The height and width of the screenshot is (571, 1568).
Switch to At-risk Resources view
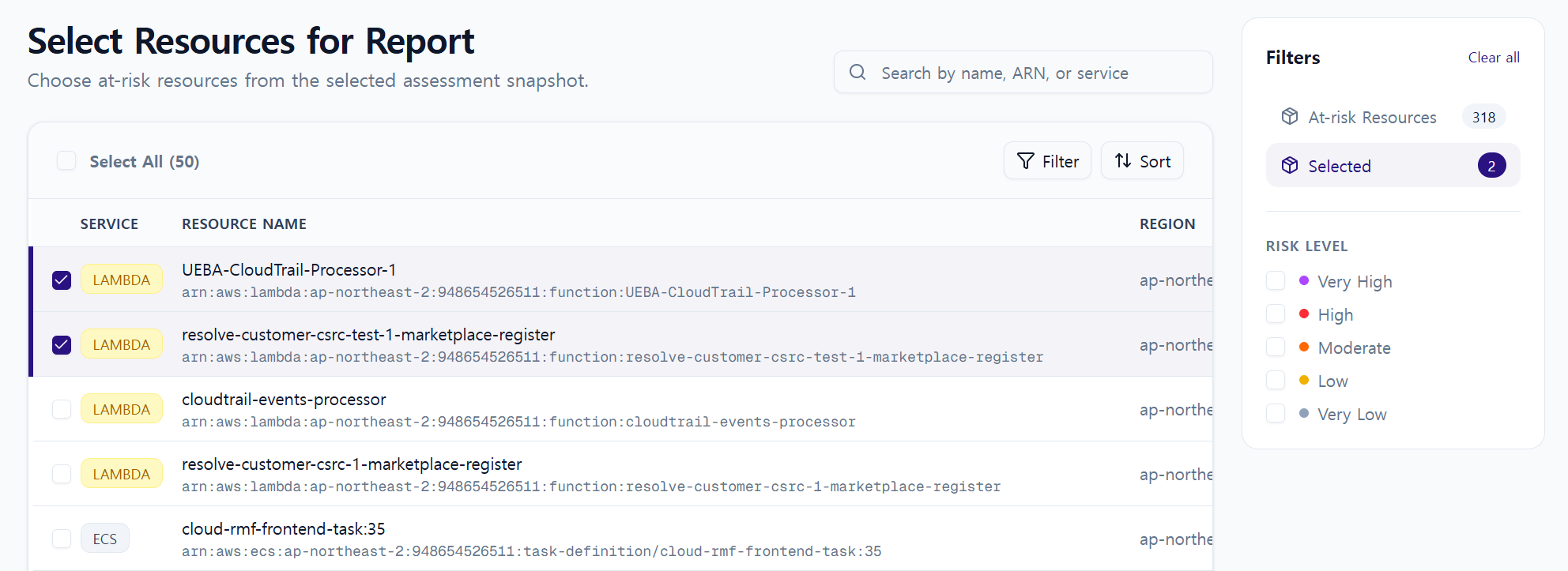1393,117
